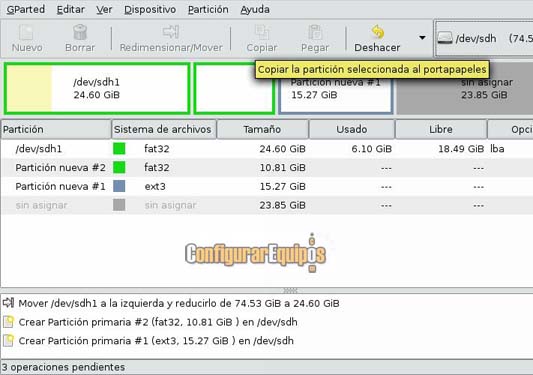The width and height of the screenshot is (533, 375).
Task: Open the /dev/sdh device selector combo box
Action: (x=484, y=38)
